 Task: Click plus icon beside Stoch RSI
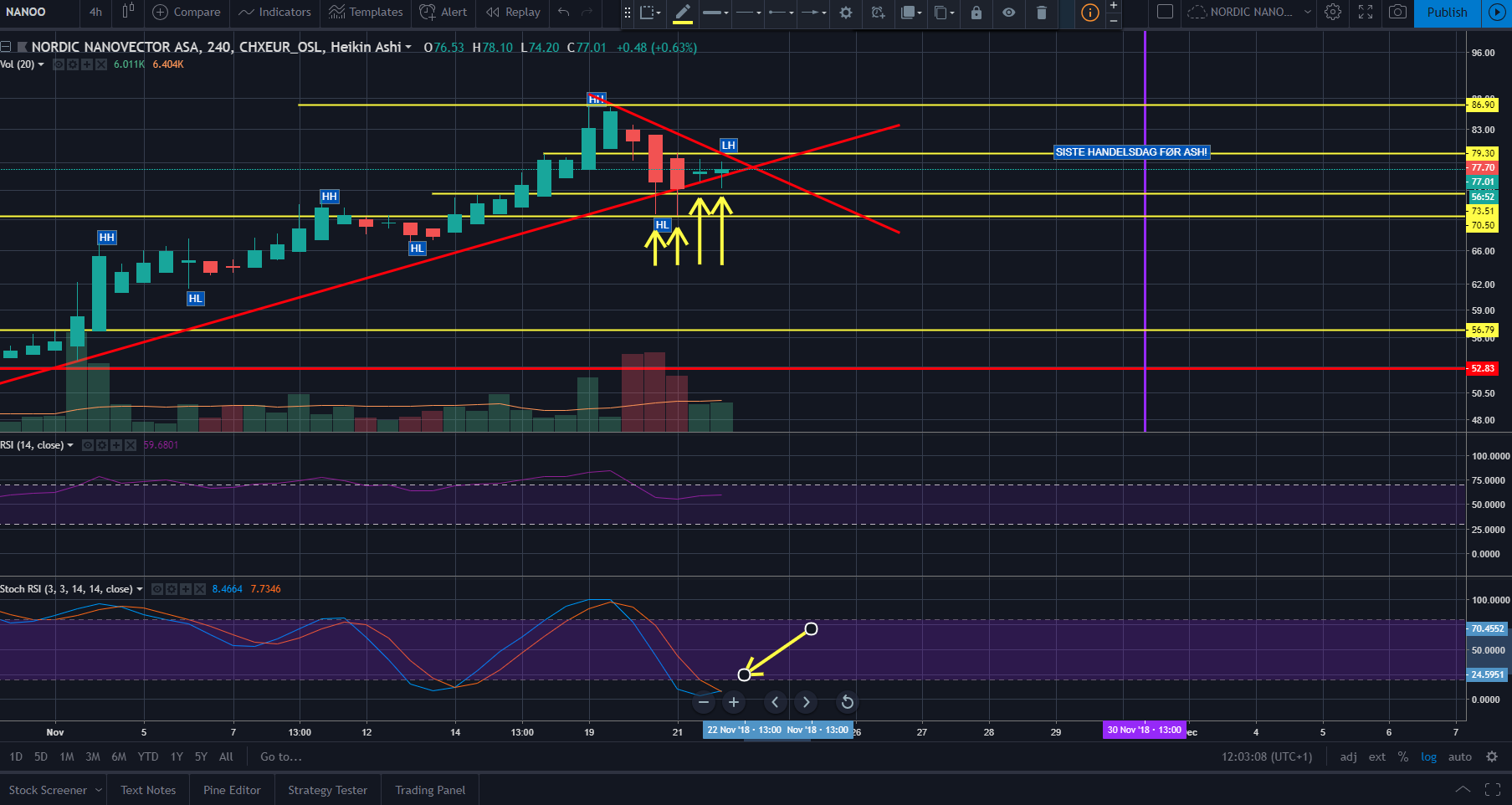(186, 589)
